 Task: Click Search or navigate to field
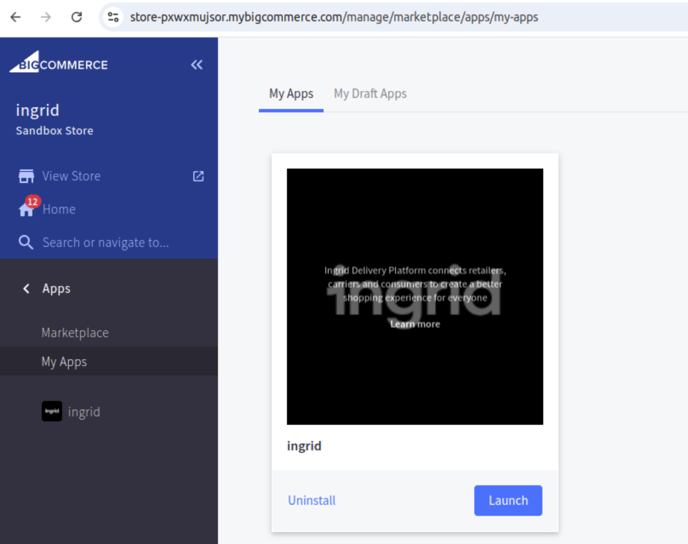pos(105,242)
